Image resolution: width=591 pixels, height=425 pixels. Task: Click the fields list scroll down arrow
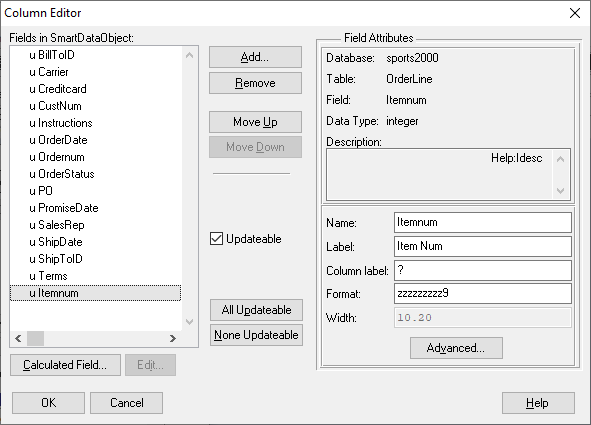pos(190,322)
